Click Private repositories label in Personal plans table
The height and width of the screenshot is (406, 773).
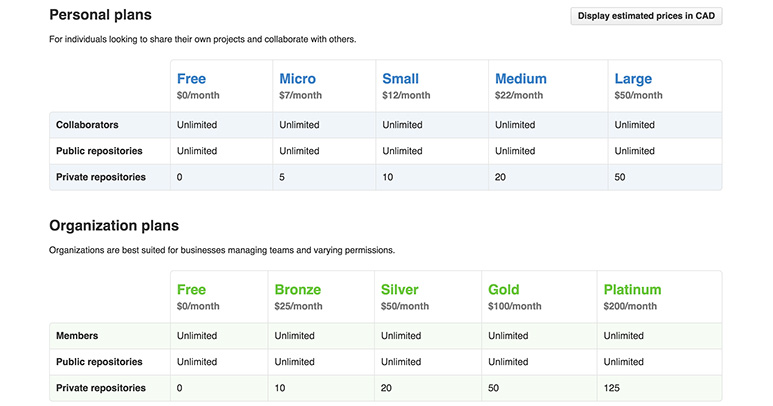coord(100,177)
